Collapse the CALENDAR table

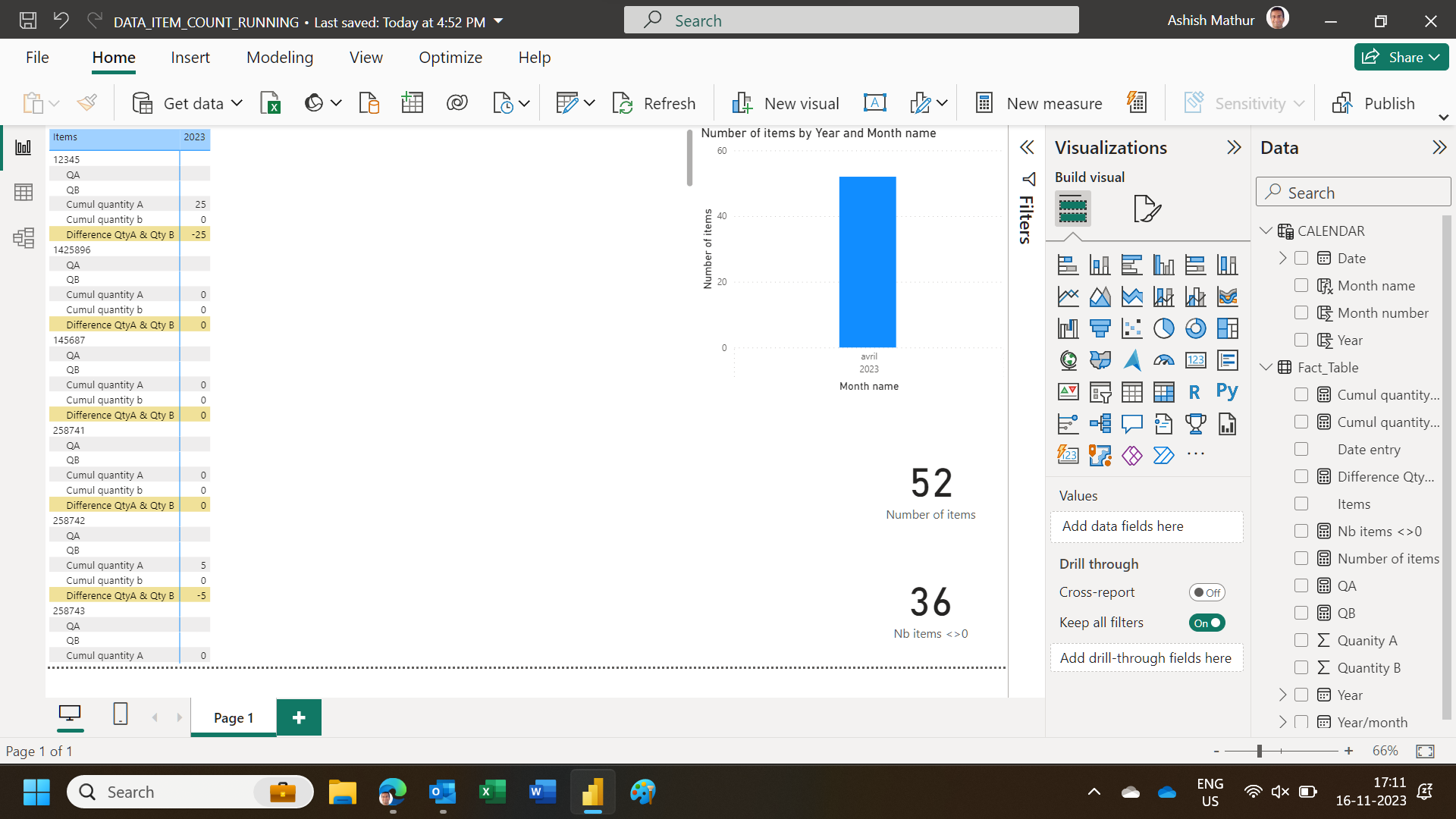(1266, 231)
